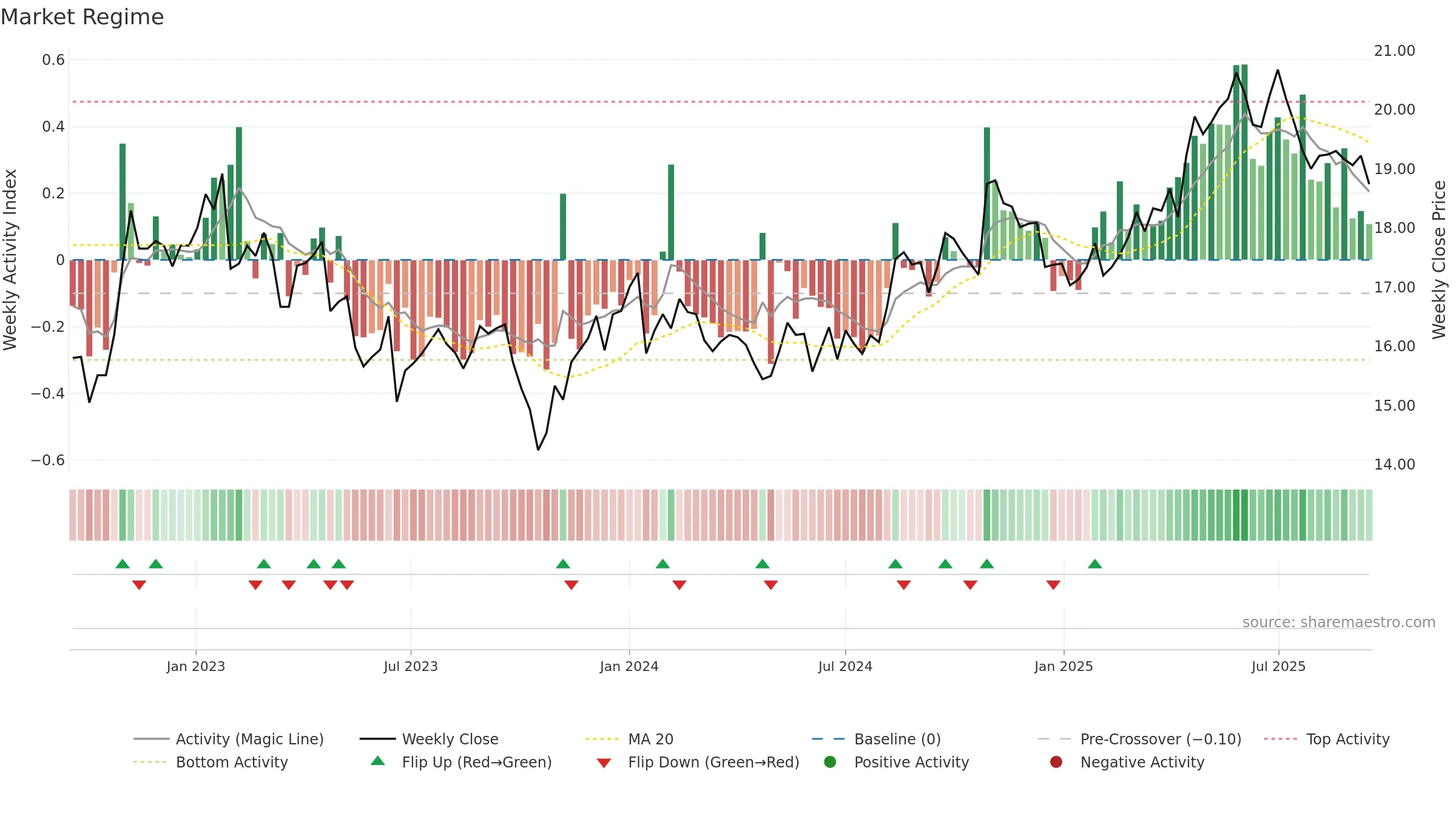Click the Jan 2025 x-axis label
The height and width of the screenshot is (819, 1456).
pos(1063,666)
